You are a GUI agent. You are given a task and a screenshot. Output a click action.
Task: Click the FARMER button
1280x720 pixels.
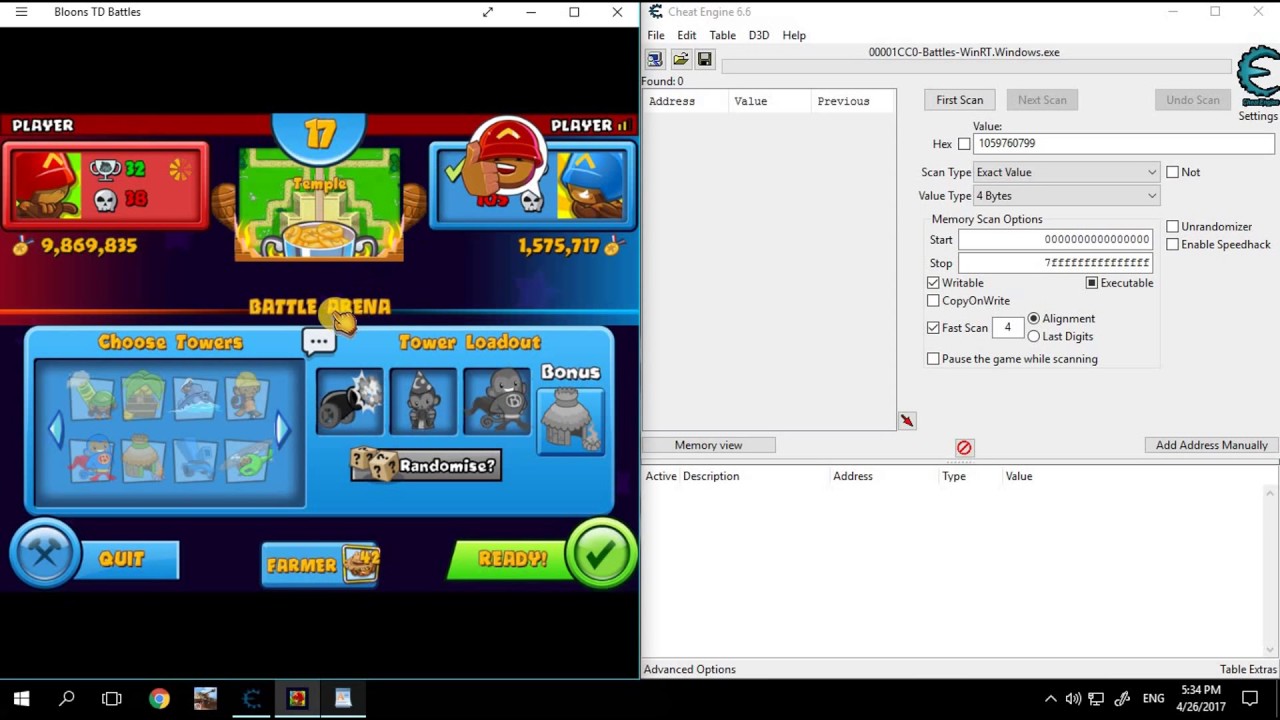pos(320,565)
